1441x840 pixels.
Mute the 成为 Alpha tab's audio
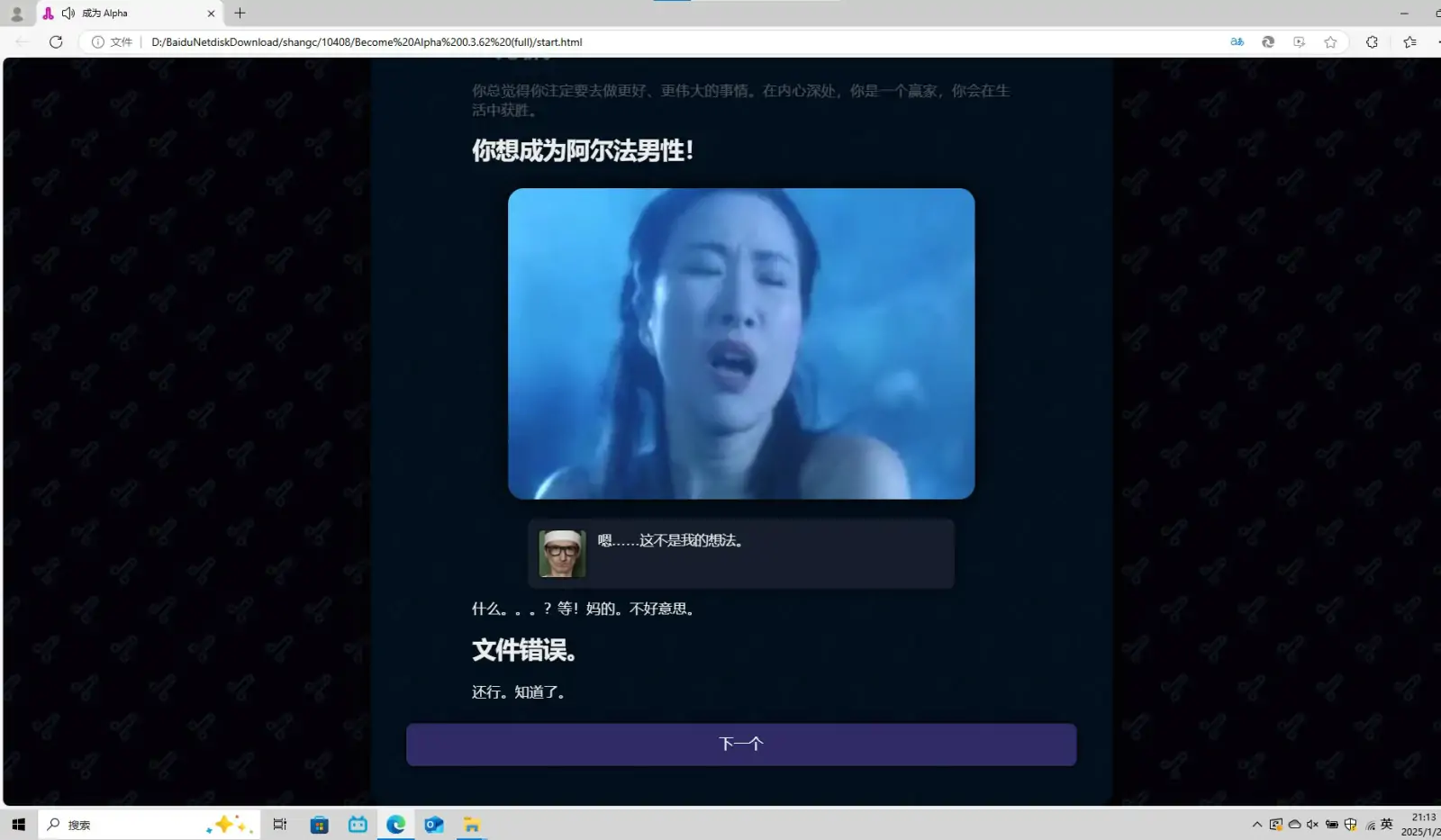68,13
